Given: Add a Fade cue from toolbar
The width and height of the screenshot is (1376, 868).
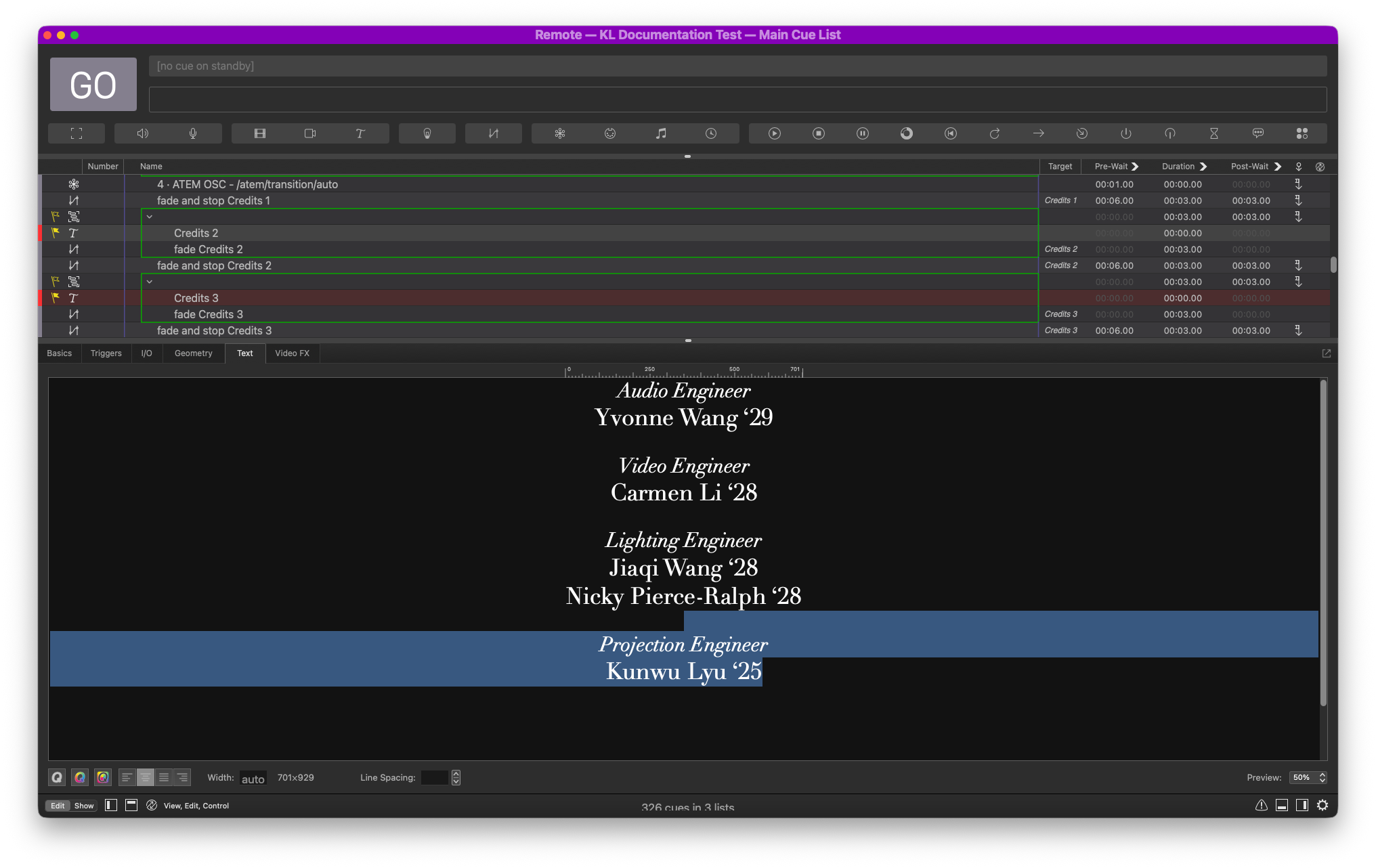Looking at the screenshot, I should 494,133.
